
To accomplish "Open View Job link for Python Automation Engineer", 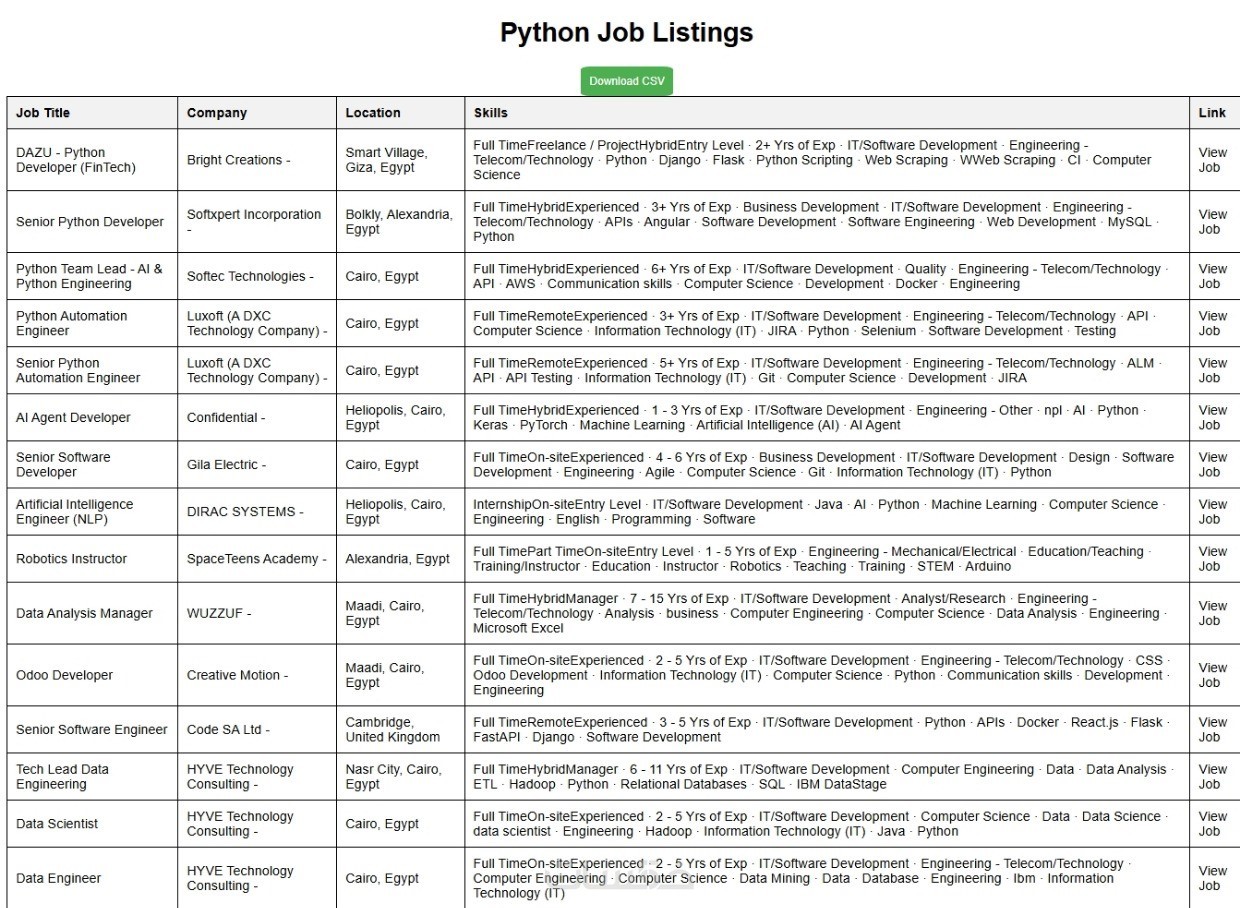I will click(1212, 323).
